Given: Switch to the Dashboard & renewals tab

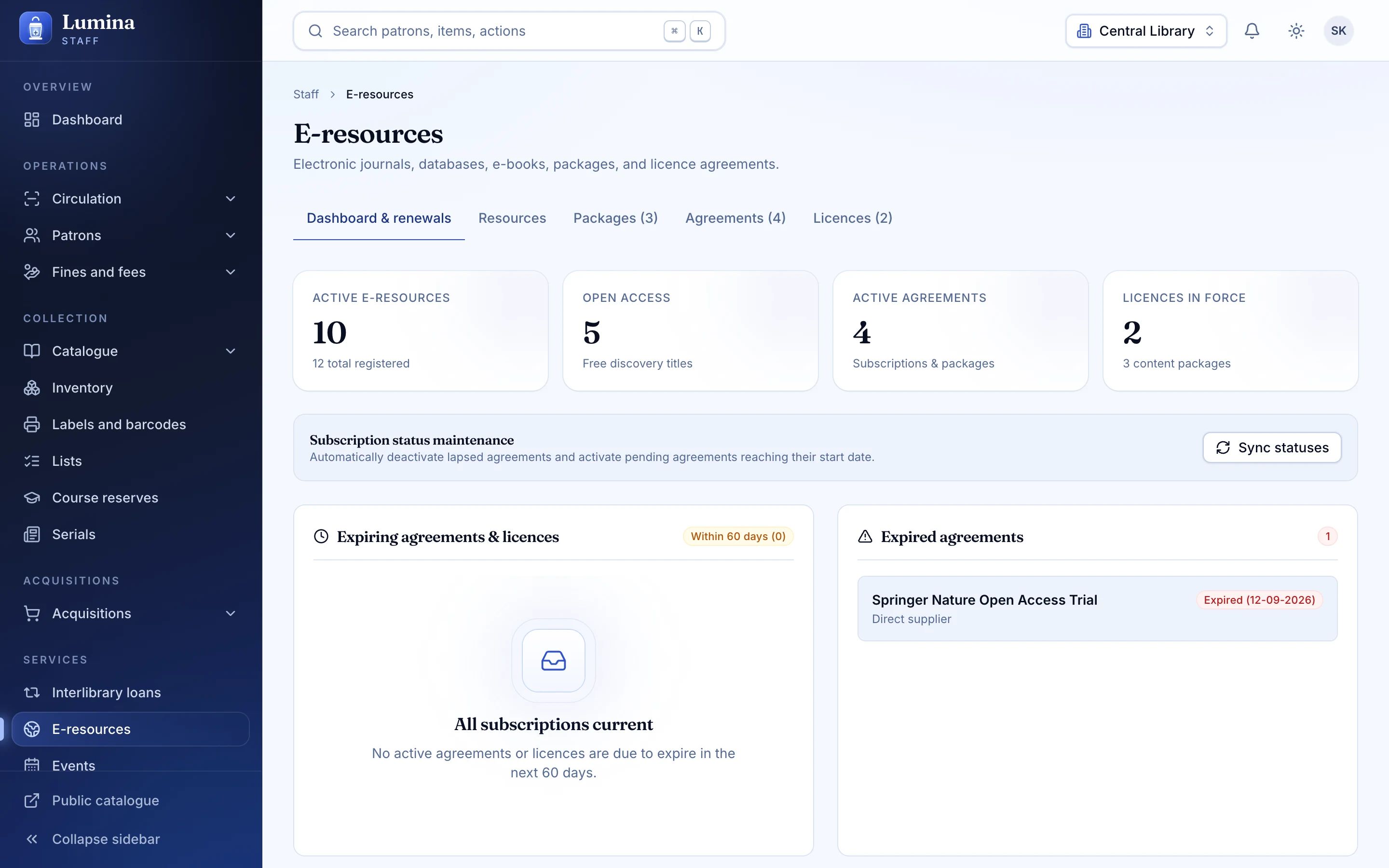Looking at the screenshot, I should pyautogui.click(x=379, y=218).
